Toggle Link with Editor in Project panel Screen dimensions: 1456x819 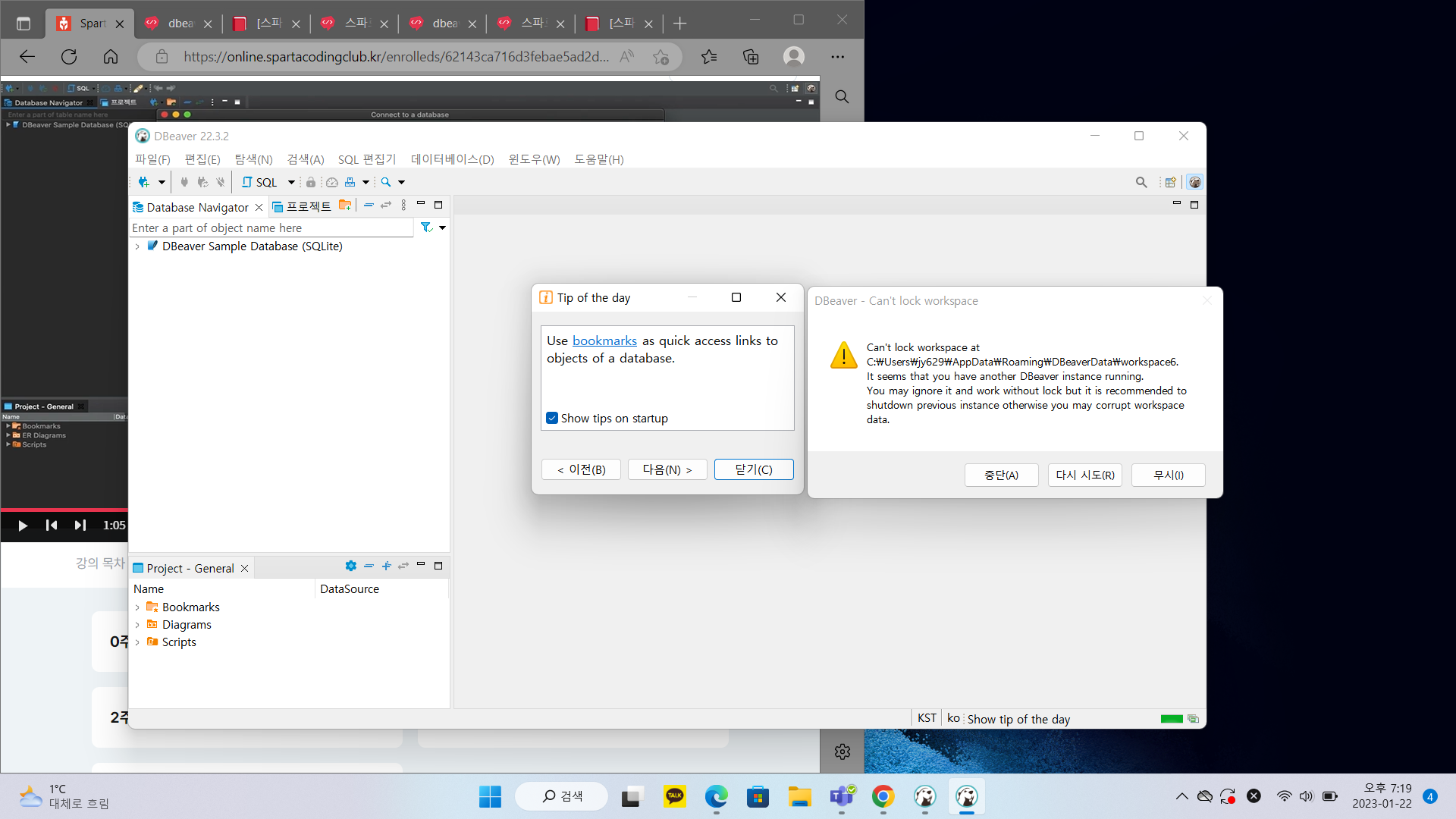tap(403, 566)
